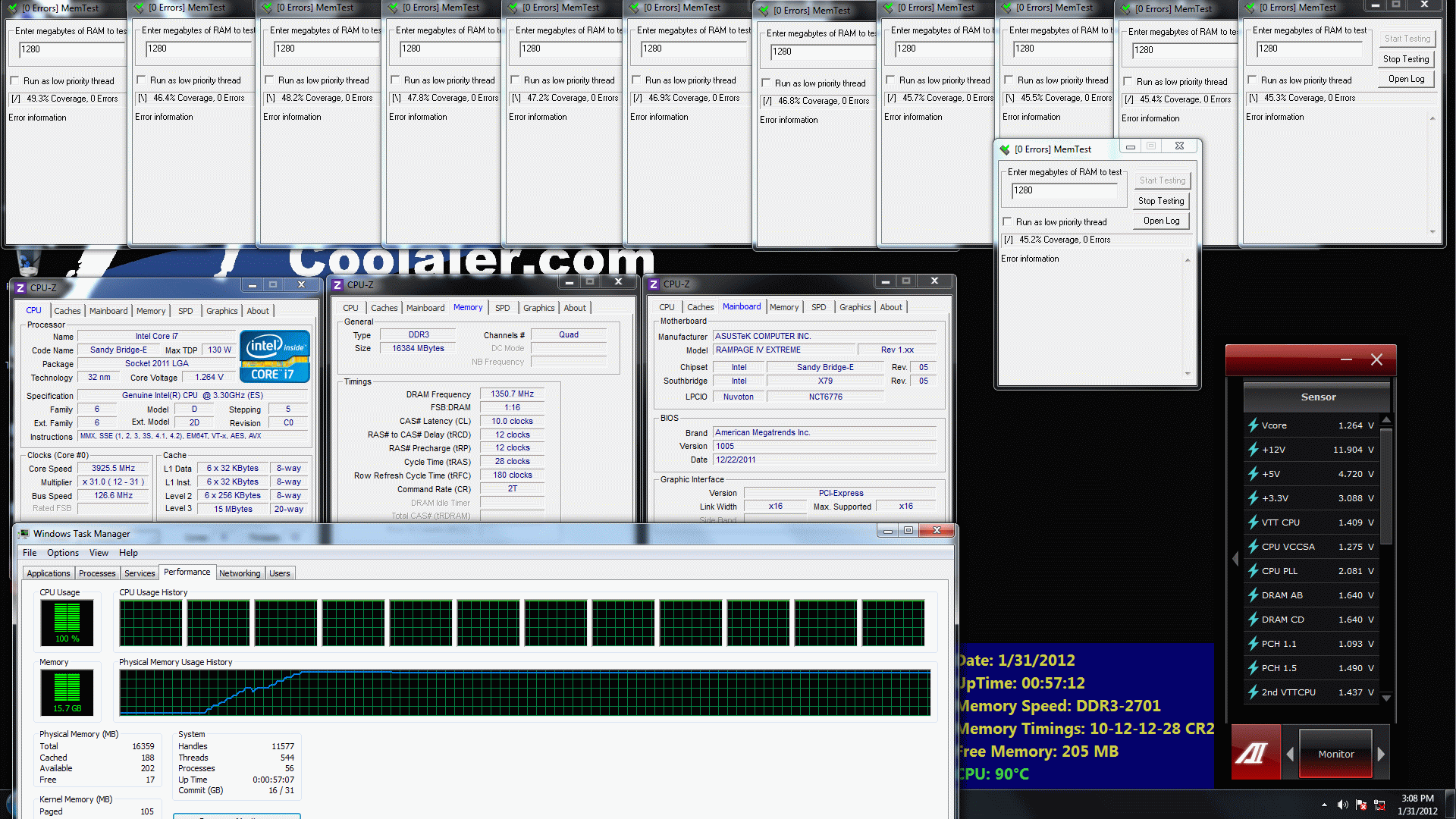The image size is (1456, 819).
Task: Click the CPU Usage 100% gauge in Task Manager
Action: pyautogui.click(x=67, y=623)
